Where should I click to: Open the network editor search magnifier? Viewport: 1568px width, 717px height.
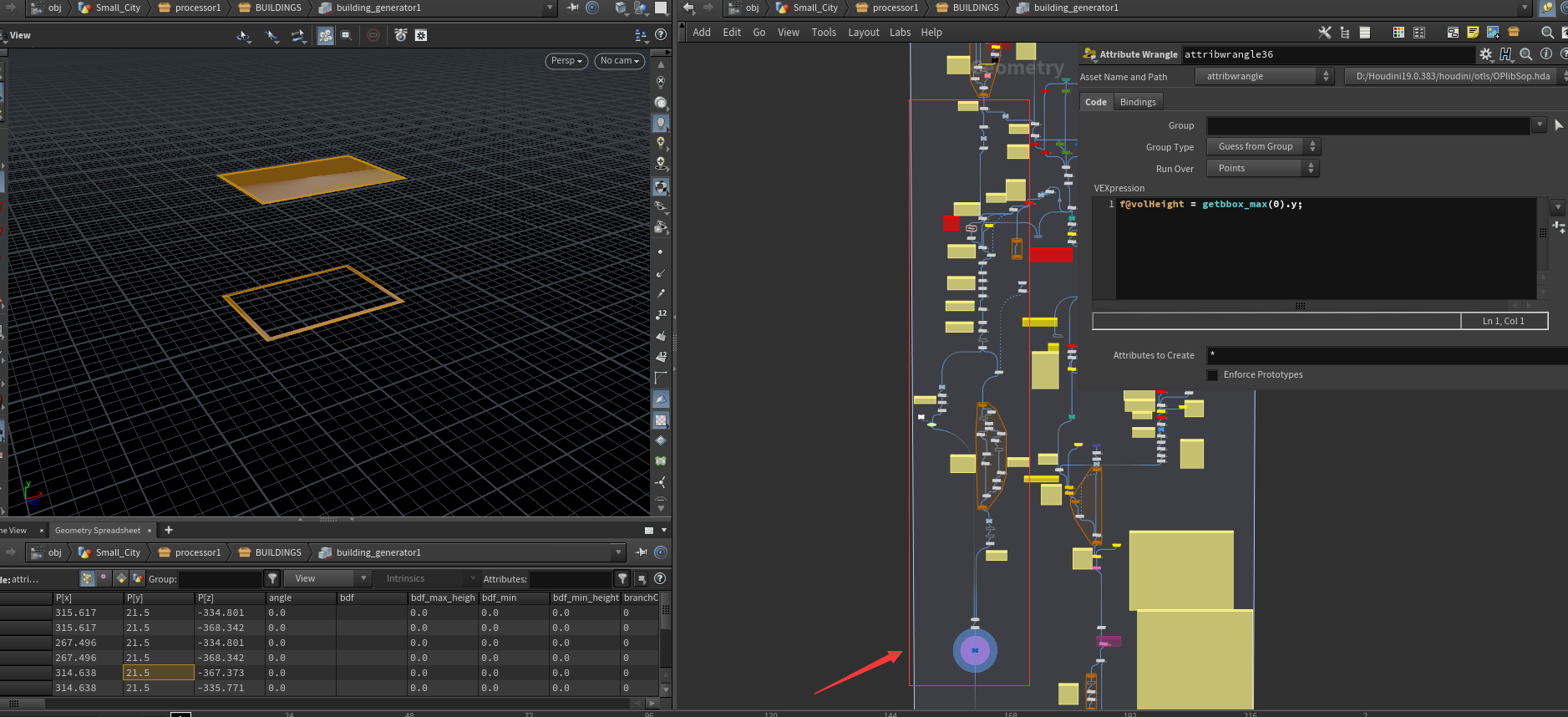(1547, 33)
